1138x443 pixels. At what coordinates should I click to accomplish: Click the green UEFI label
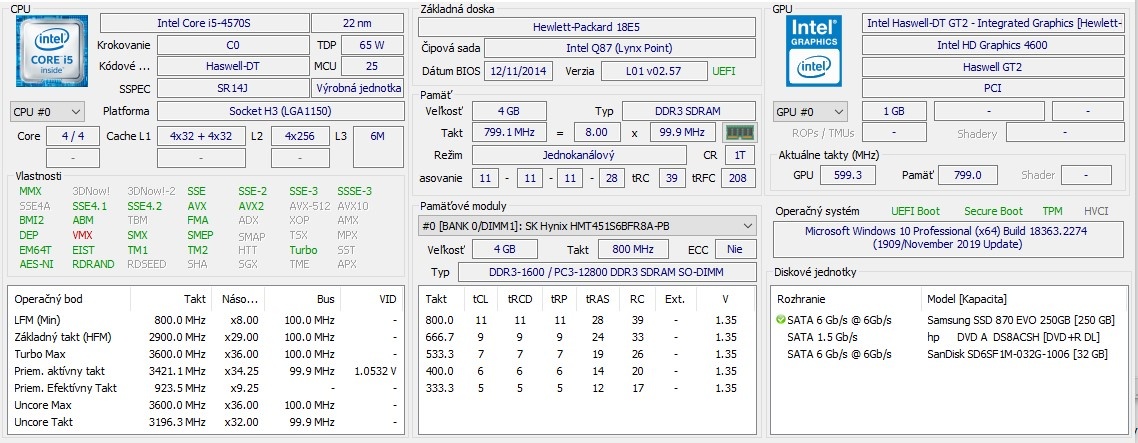[724, 71]
